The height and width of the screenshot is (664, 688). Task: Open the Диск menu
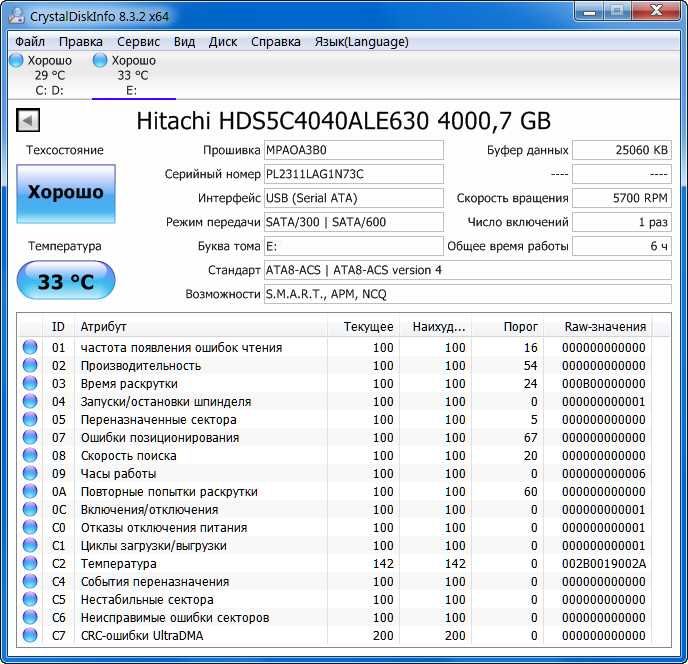pos(223,42)
